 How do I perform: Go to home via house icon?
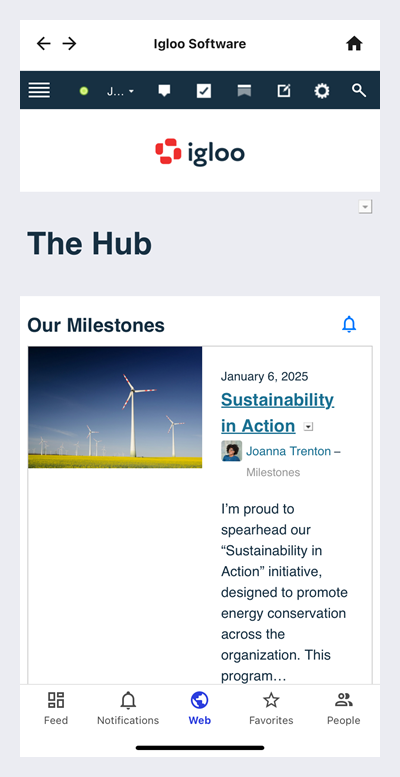354,44
